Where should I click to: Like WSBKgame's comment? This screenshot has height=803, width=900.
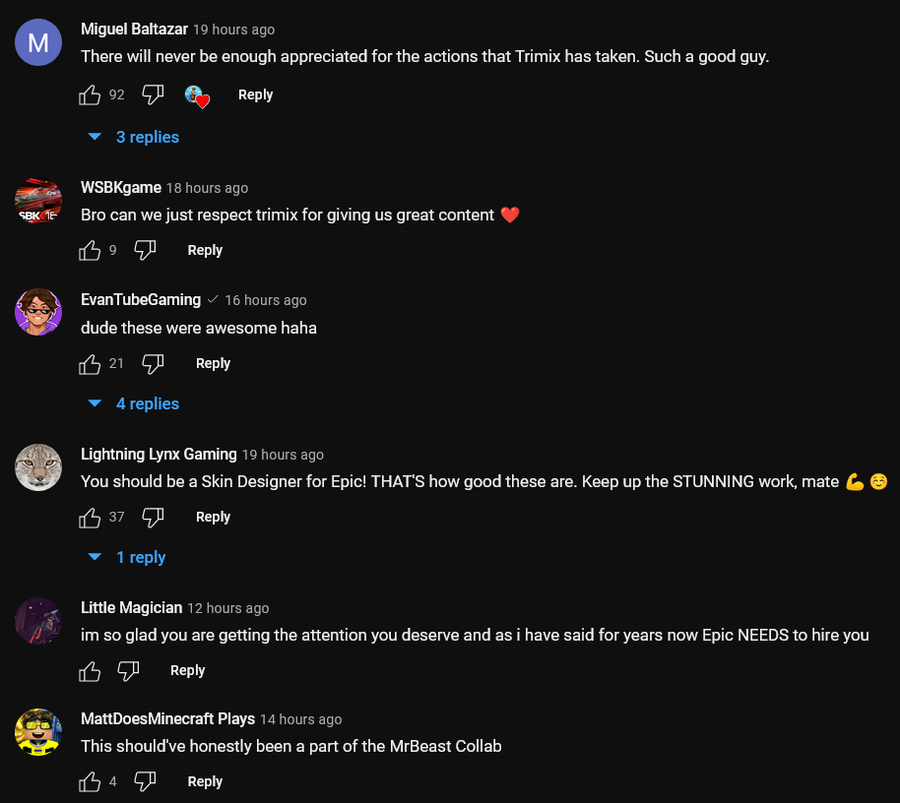click(x=90, y=250)
